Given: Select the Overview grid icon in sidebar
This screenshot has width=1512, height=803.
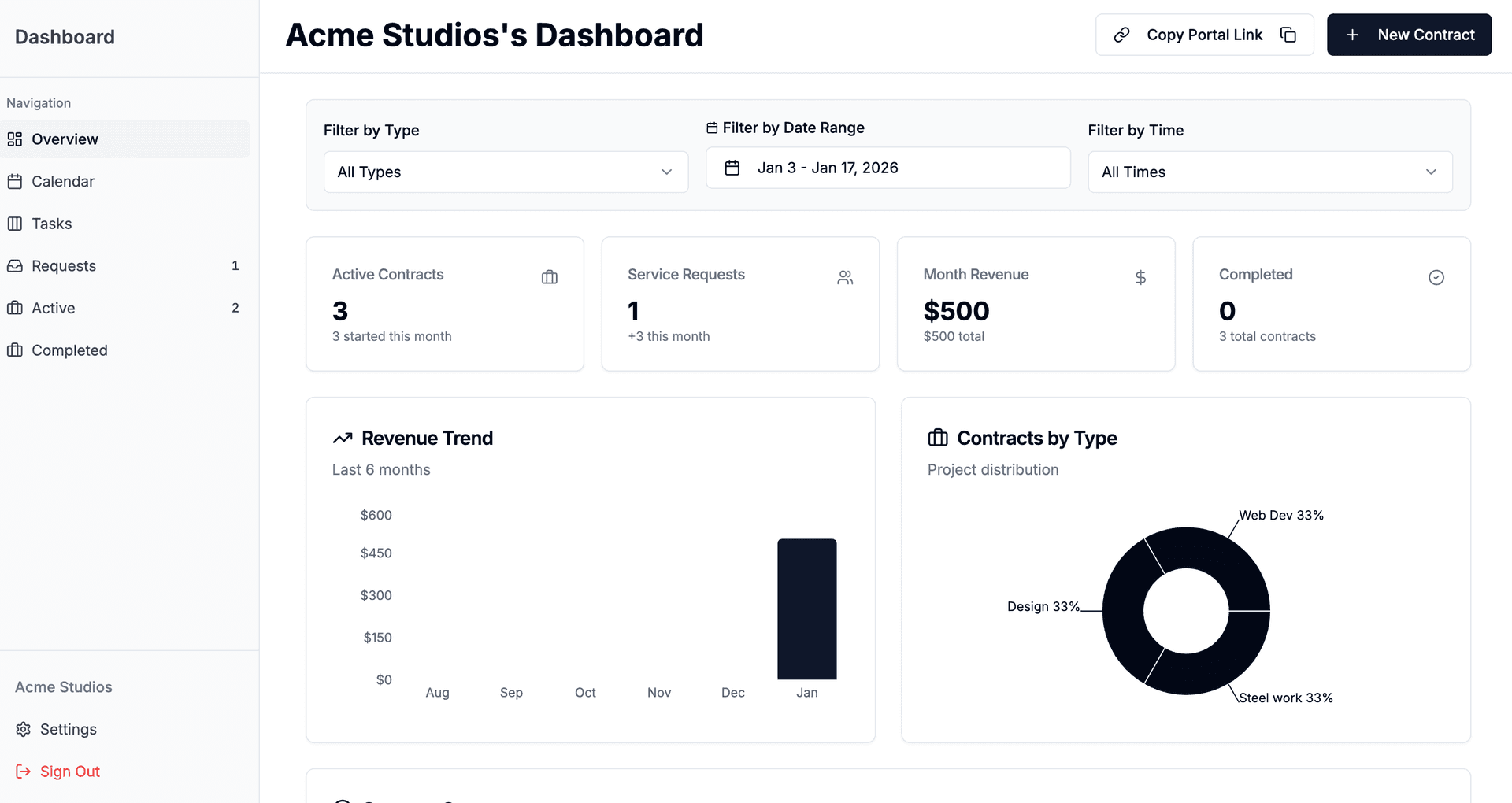Looking at the screenshot, I should pos(15,139).
